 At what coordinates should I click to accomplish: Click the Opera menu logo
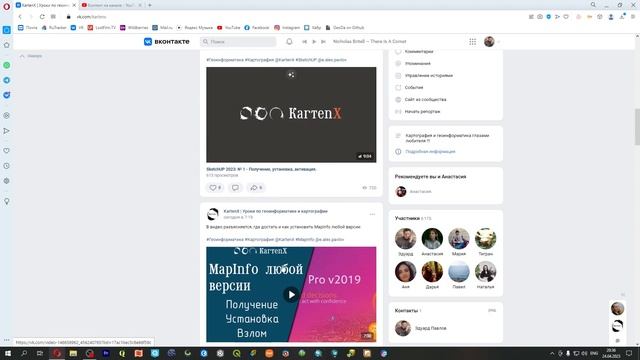tap(6, 6)
